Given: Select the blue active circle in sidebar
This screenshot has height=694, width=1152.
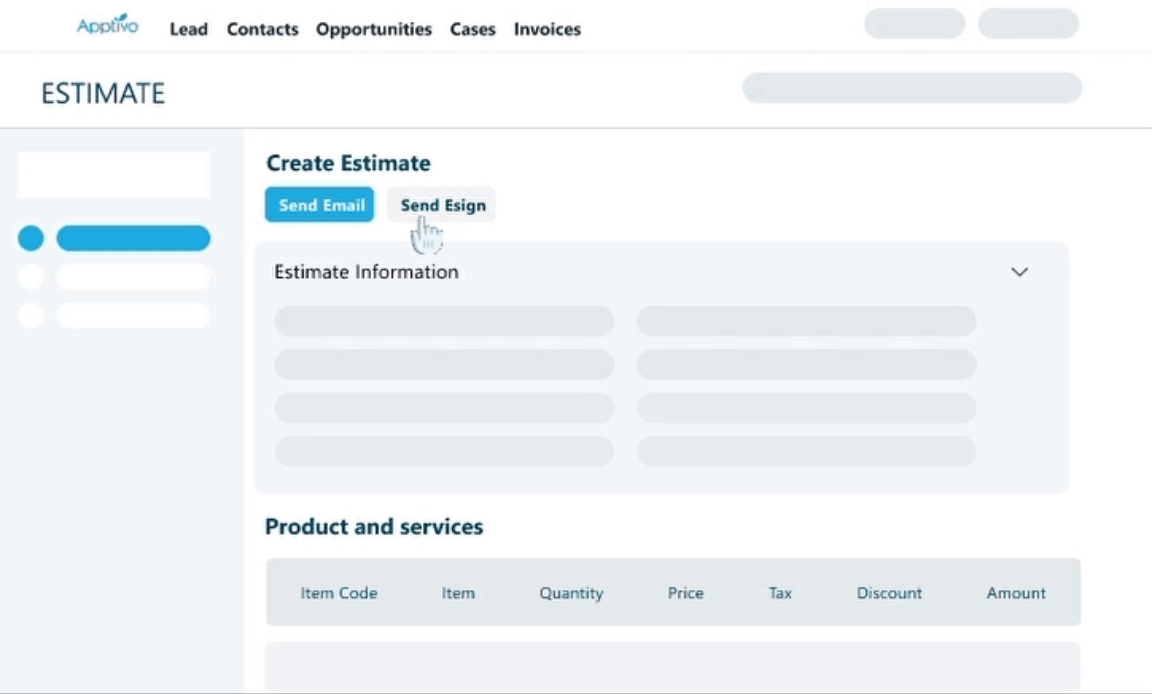Looking at the screenshot, I should coord(31,238).
